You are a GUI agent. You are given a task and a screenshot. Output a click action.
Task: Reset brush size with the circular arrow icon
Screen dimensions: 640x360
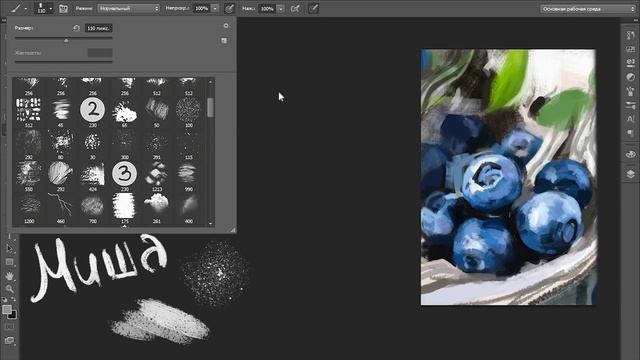click(x=76, y=28)
